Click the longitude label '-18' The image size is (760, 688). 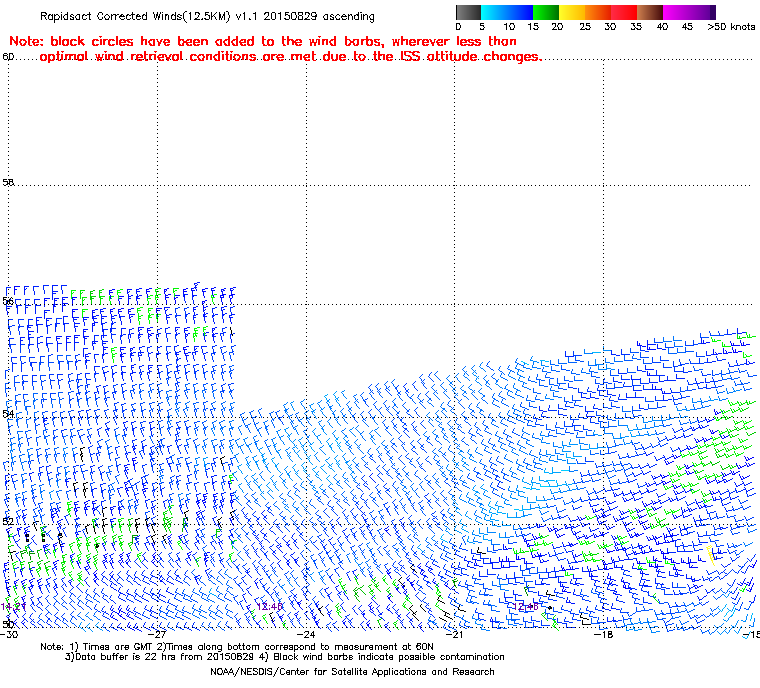tap(603, 634)
